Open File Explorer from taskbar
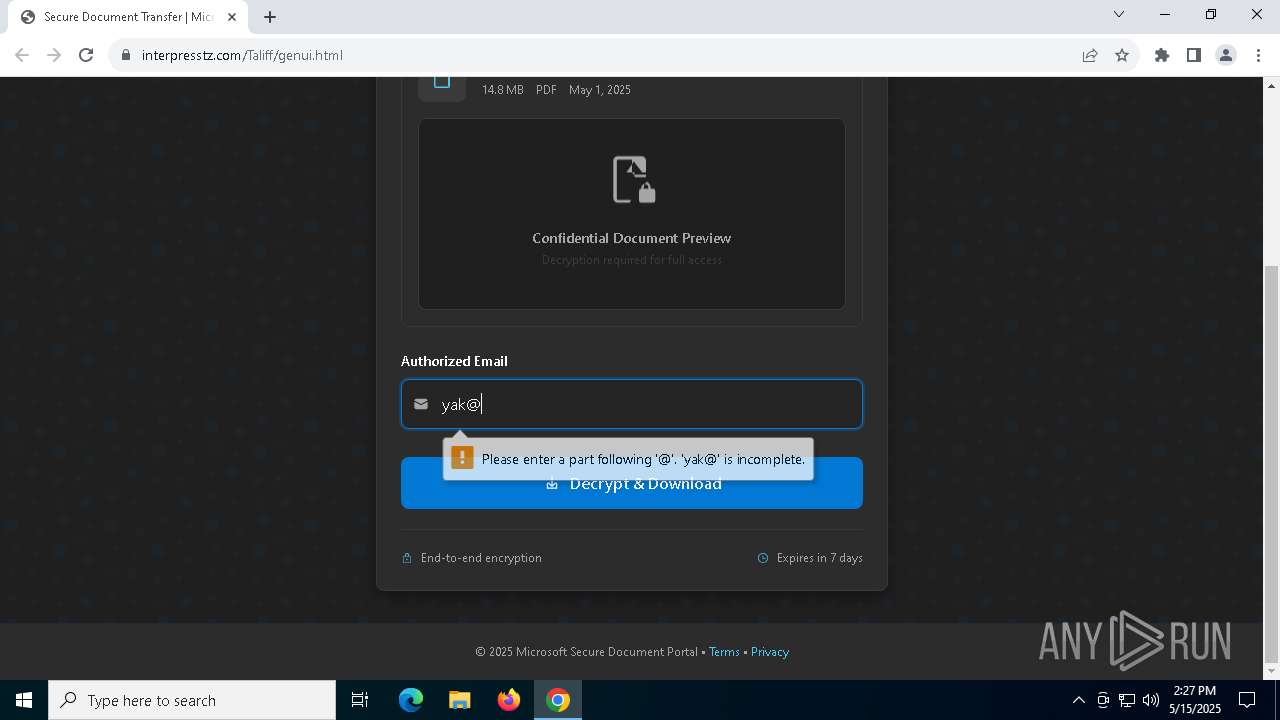1280x720 pixels. (x=459, y=700)
